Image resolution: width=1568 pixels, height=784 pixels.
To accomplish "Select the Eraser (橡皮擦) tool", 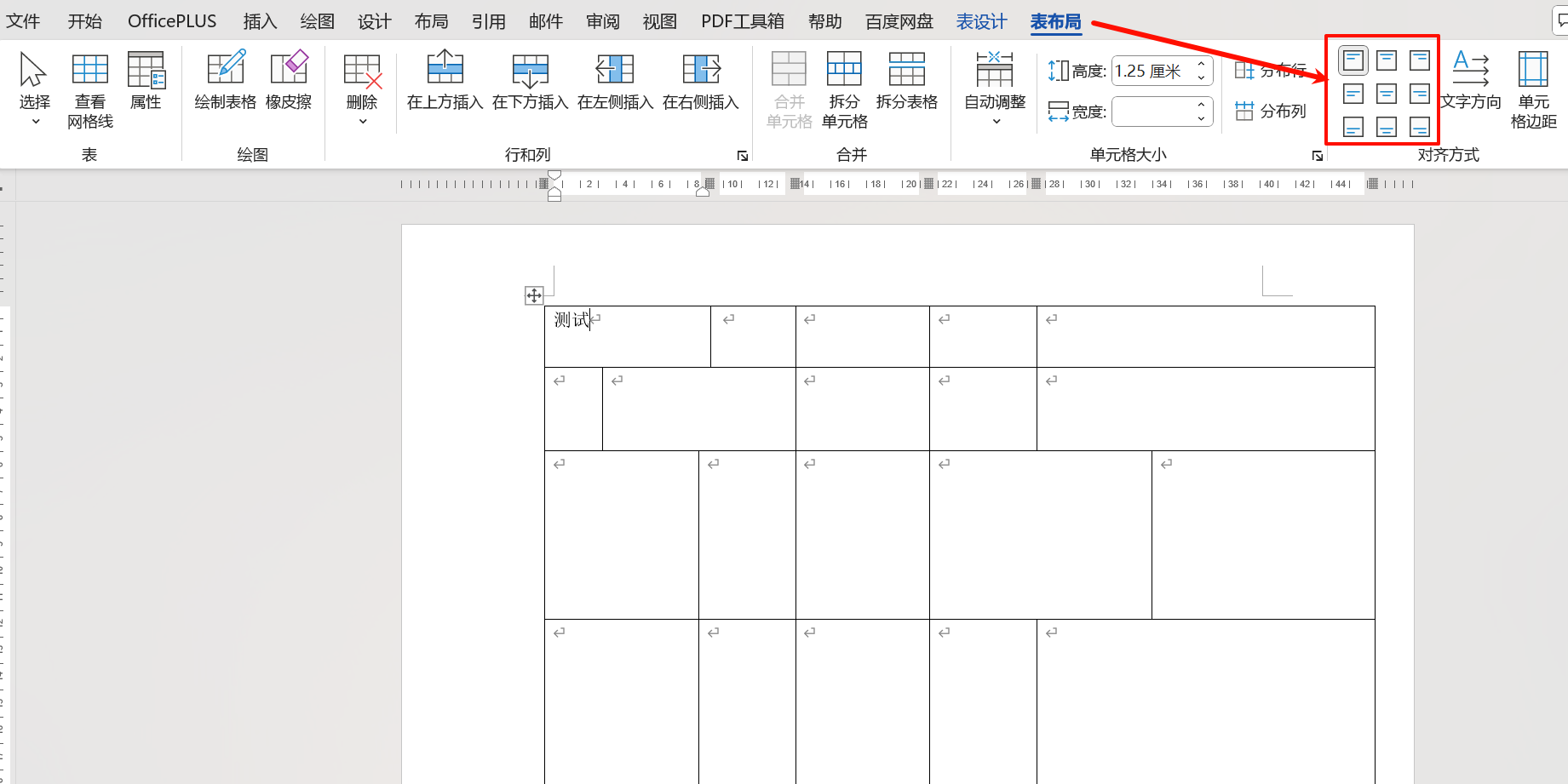I will [289, 70].
